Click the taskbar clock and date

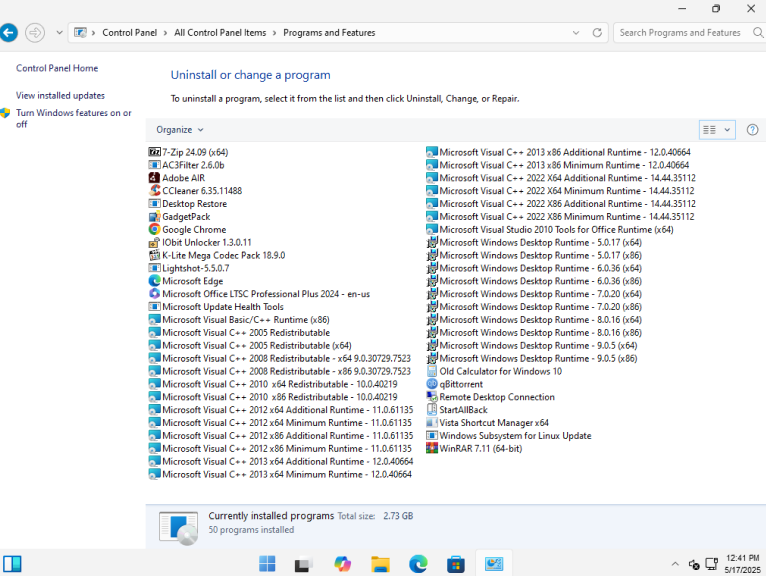click(742, 564)
